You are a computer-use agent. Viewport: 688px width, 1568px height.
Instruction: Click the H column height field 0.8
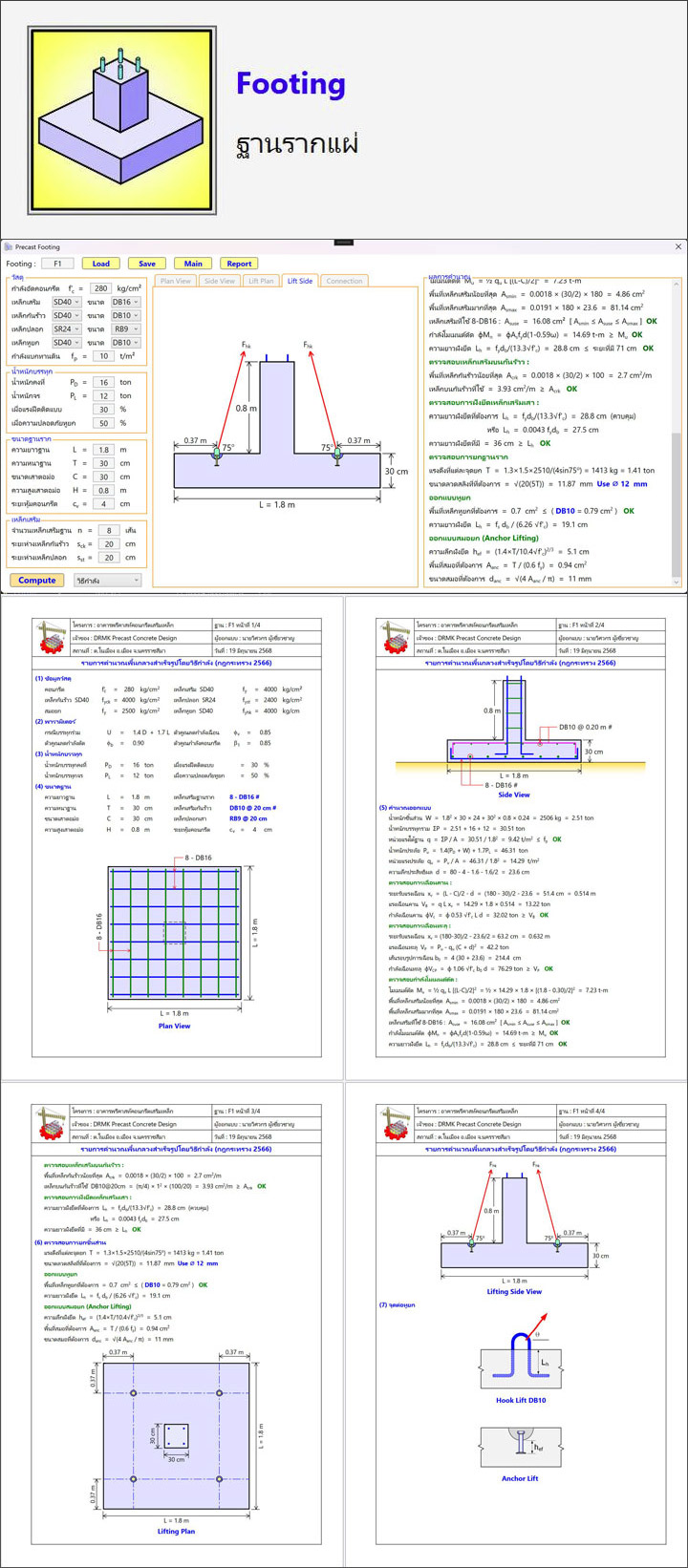click(x=101, y=489)
